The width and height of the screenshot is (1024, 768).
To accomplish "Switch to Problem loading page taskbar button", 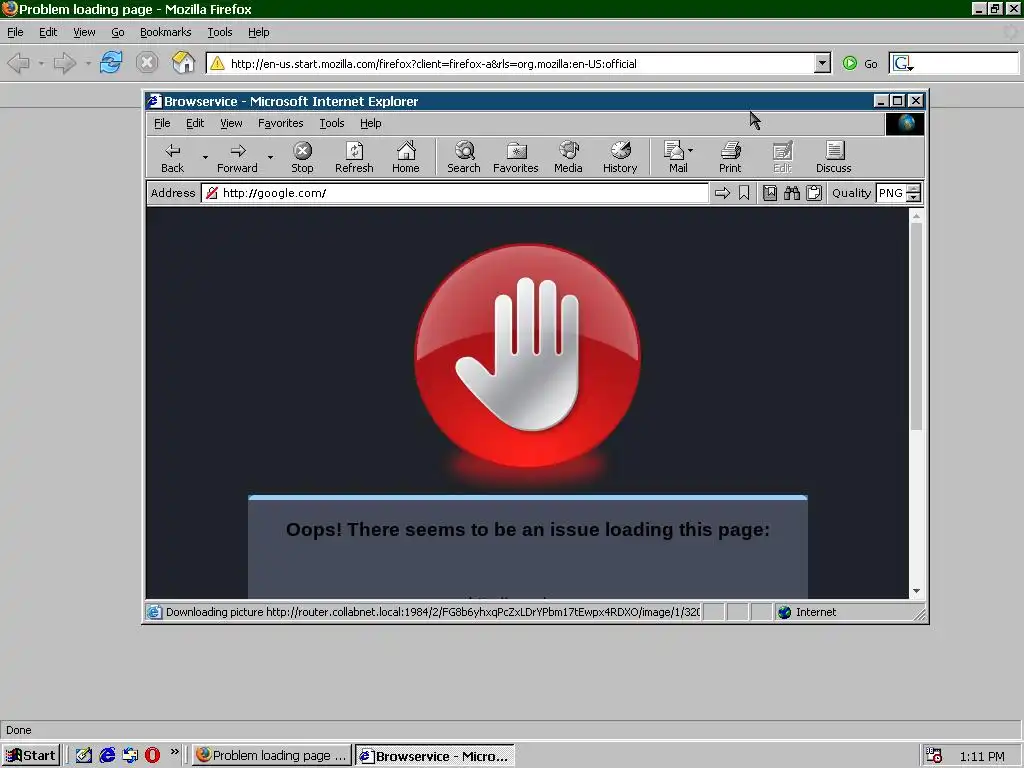I will (x=272, y=756).
